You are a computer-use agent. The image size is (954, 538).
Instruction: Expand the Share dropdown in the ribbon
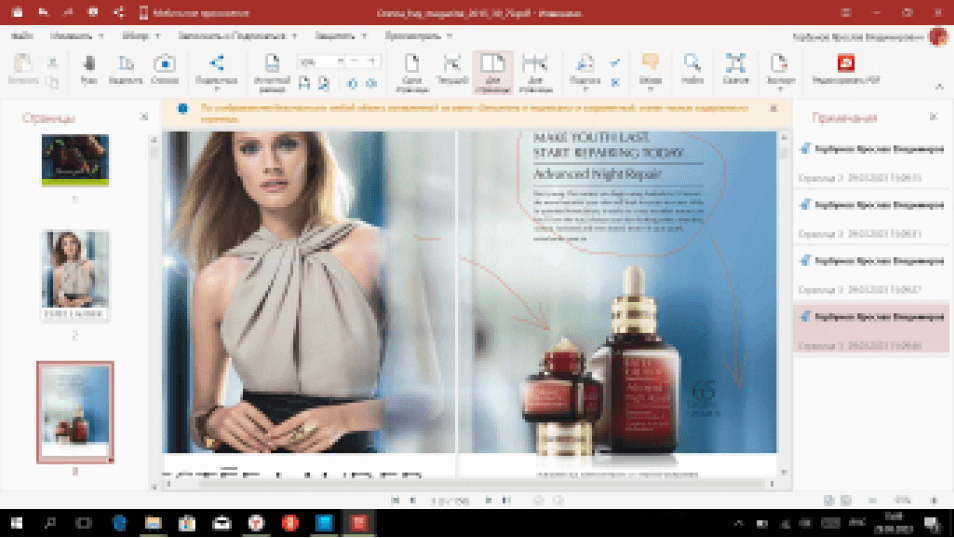tap(216, 89)
